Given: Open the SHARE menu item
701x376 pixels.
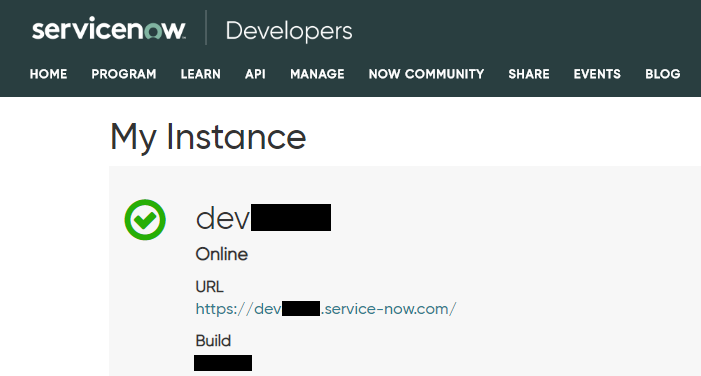Looking at the screenshot, I should 529,74.
